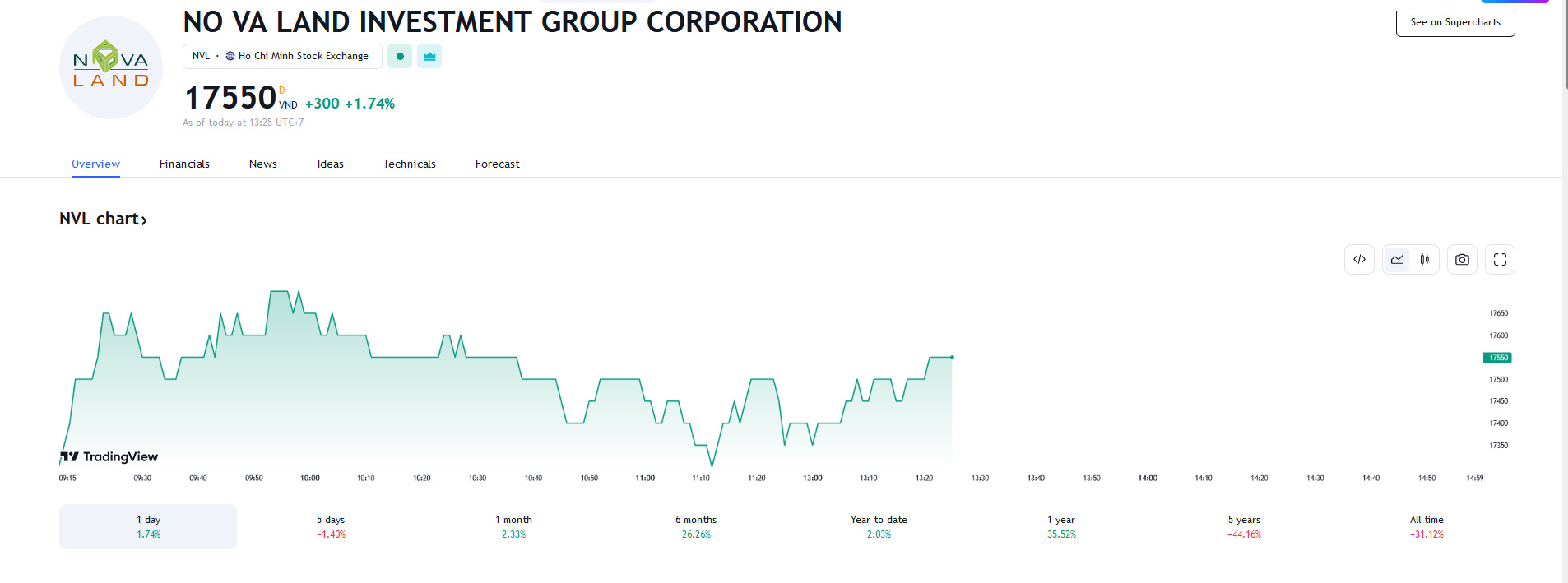Open the NVL Ho Chi Minh exchange selector
Image resolution: width=1568 pixels, height=583 pixels.
(281, 56)
